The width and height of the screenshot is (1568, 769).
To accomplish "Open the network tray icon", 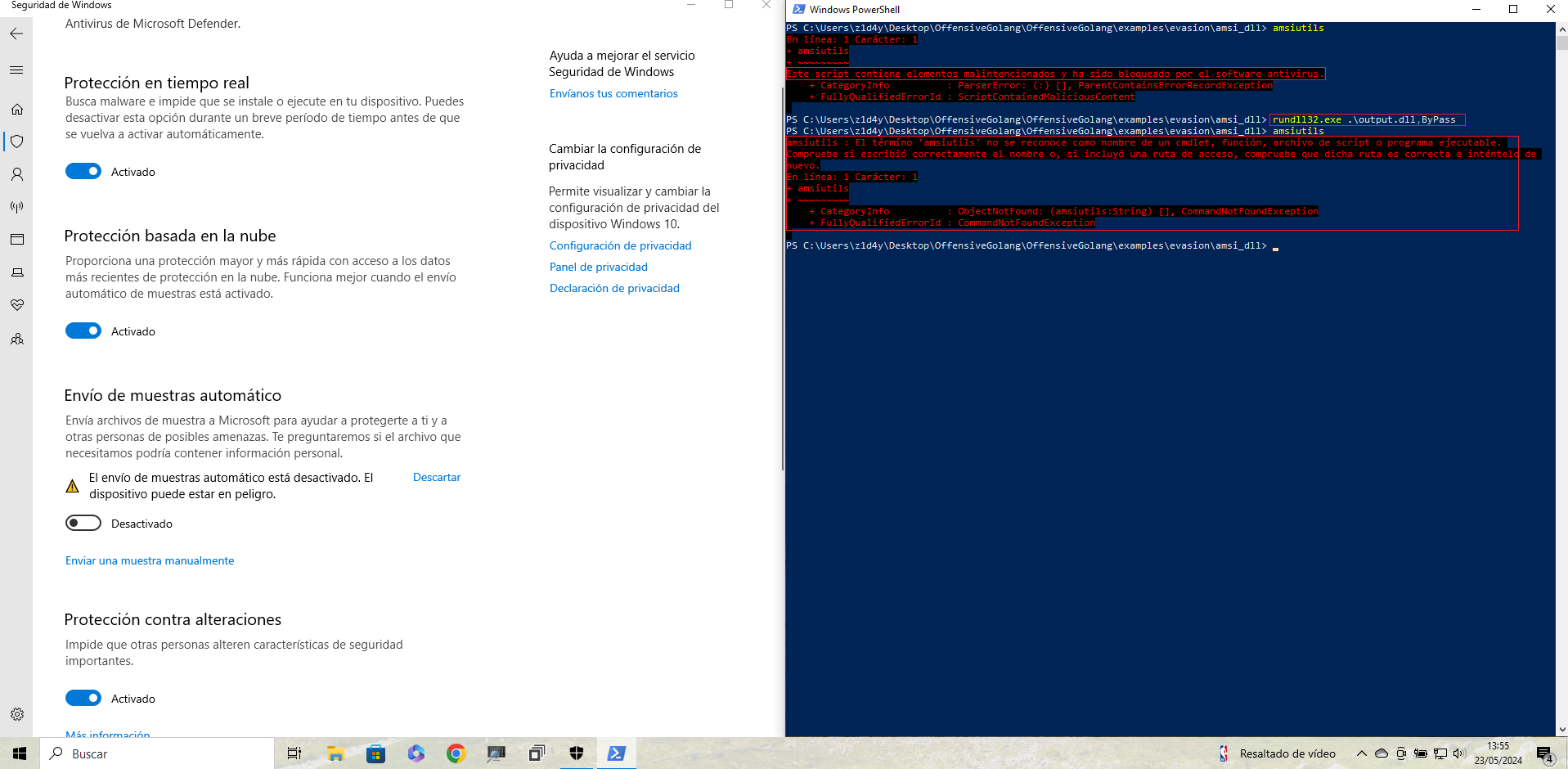I will (1440, 753).
